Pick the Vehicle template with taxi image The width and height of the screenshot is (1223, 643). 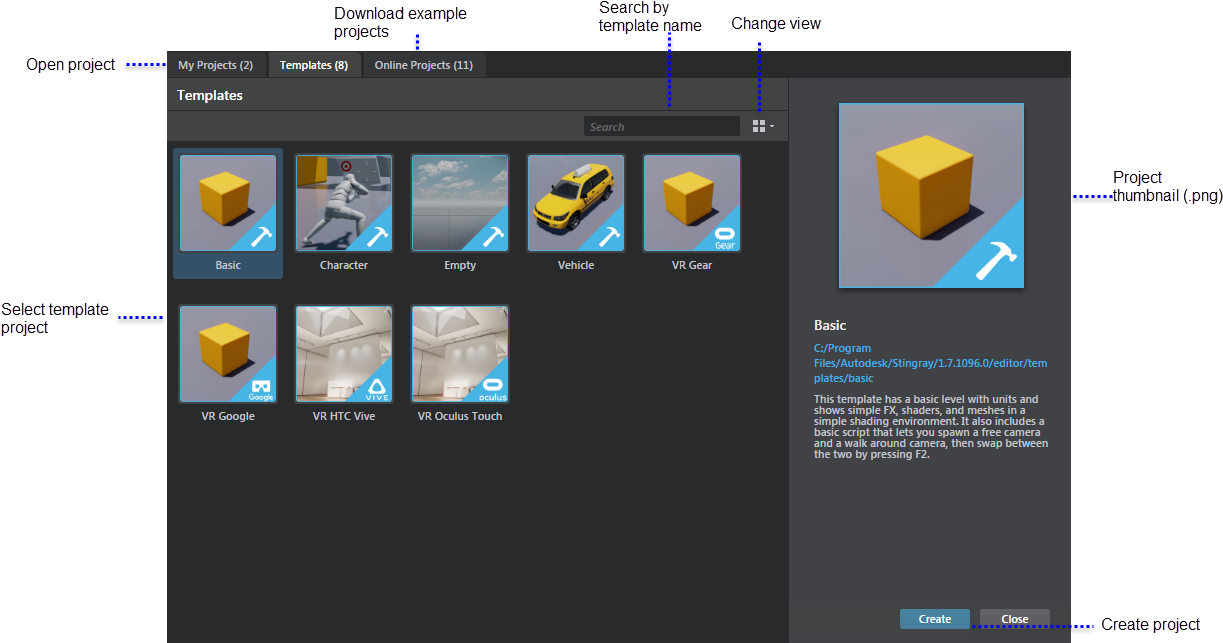(576, 203)
